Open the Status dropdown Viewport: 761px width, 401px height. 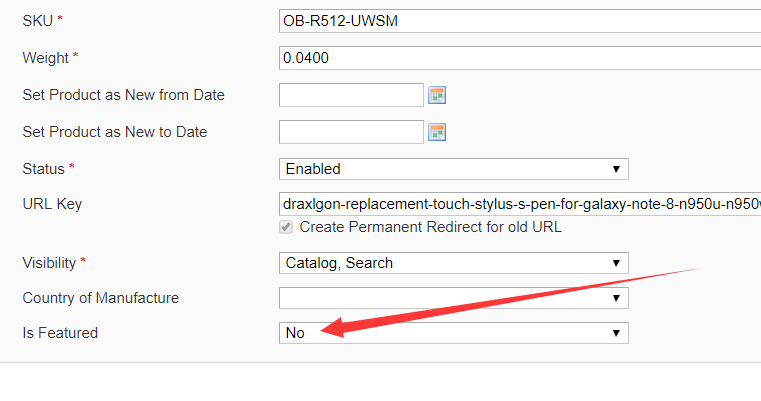453,169
